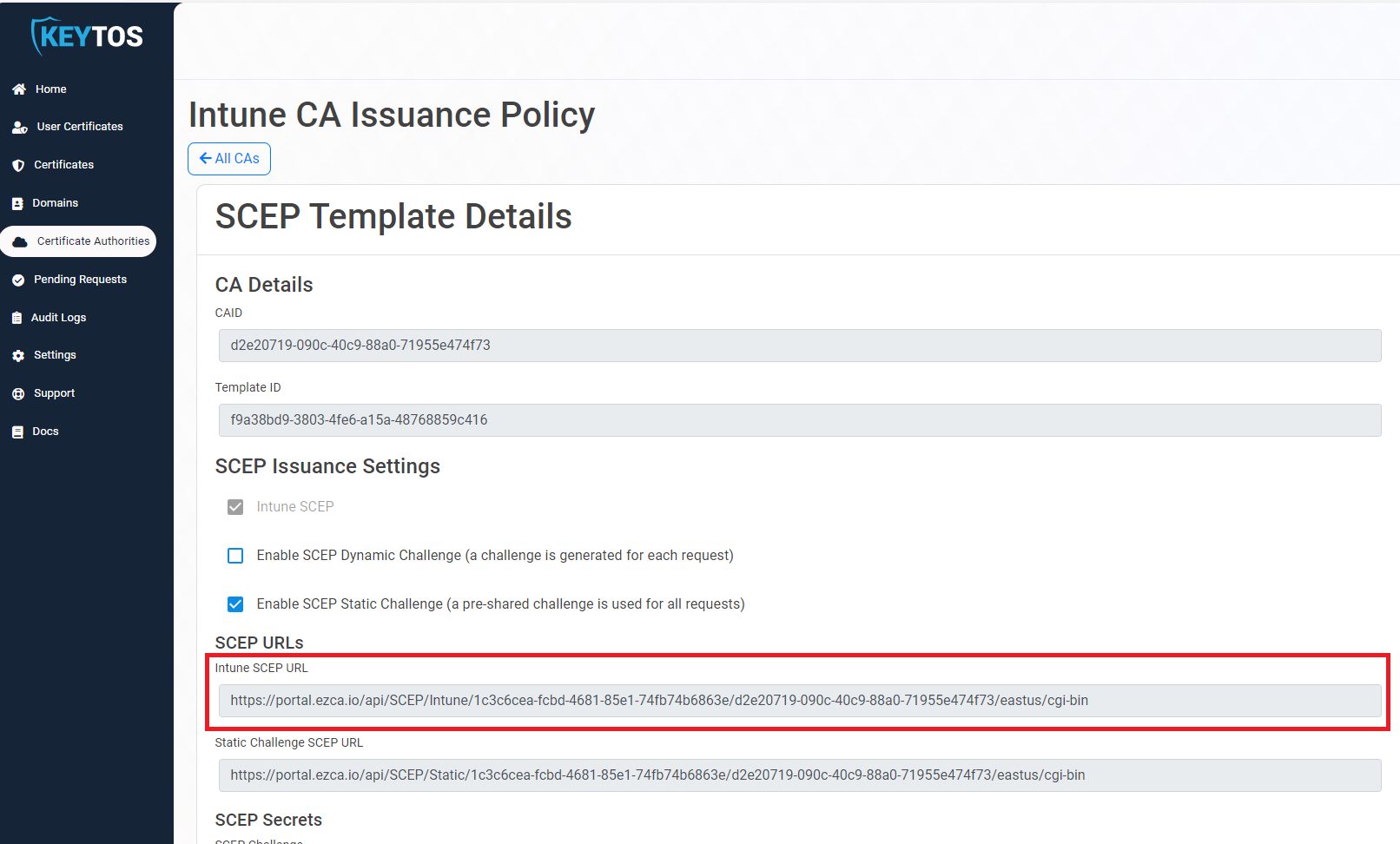Click the Static Challenge SCEP URL field
1400x844 pixels.
(800, 775)
